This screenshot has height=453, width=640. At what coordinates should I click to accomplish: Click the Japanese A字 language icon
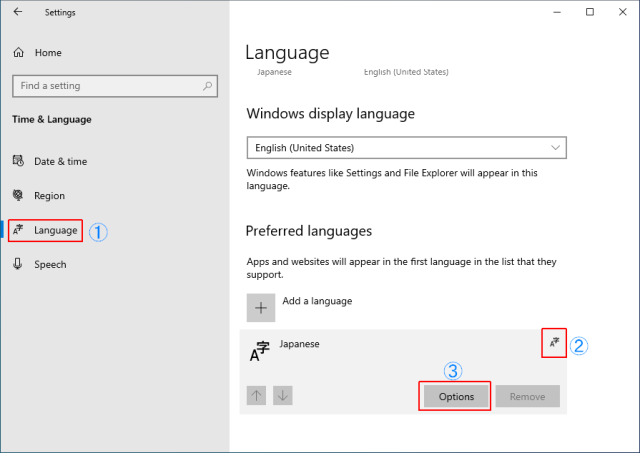point(259,351)
